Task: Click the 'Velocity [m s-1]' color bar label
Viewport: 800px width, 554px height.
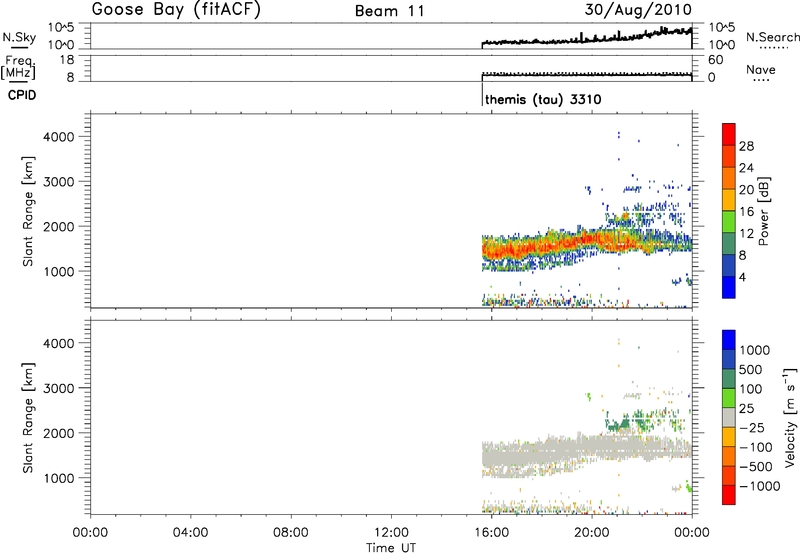Action: pos(790,417)
